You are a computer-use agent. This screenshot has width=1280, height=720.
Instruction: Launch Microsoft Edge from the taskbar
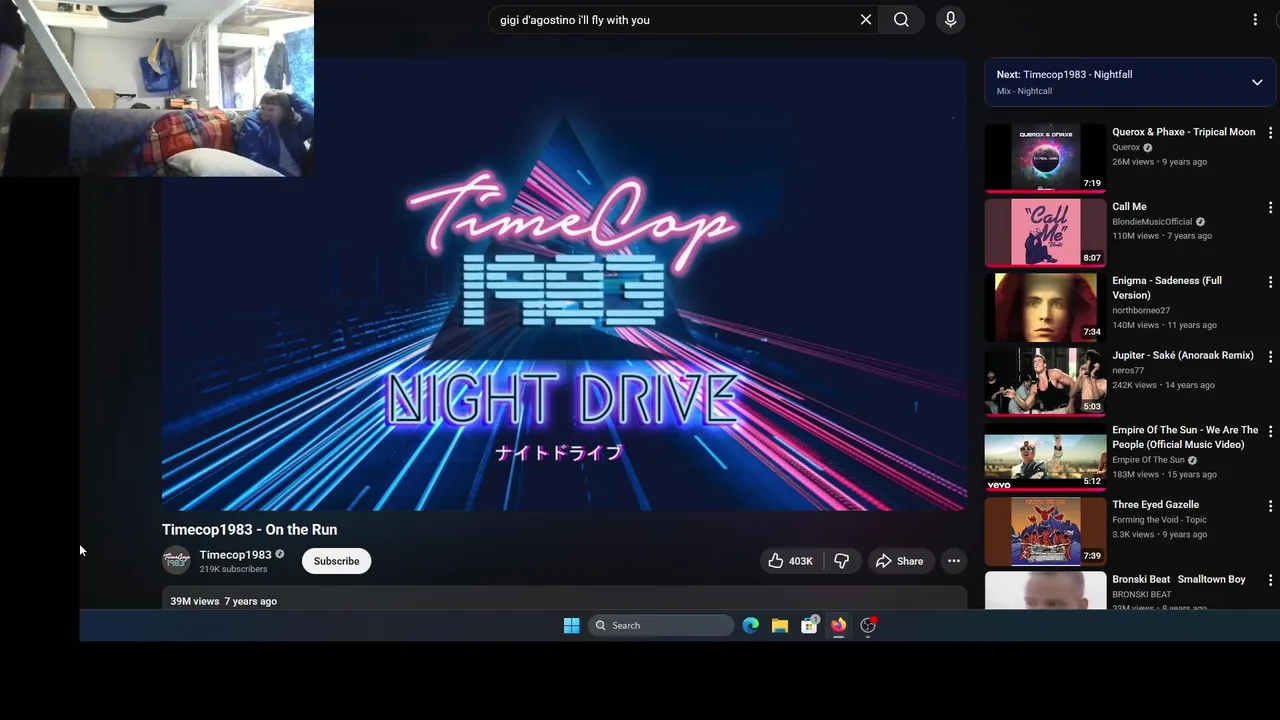tap(750, 626)
